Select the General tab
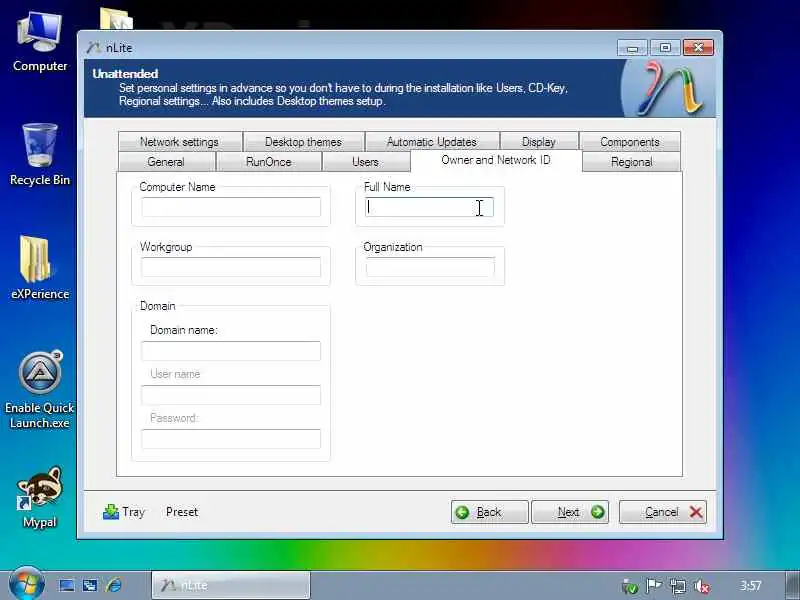Viewport: 800px width, 600px height. coord(166,162)
